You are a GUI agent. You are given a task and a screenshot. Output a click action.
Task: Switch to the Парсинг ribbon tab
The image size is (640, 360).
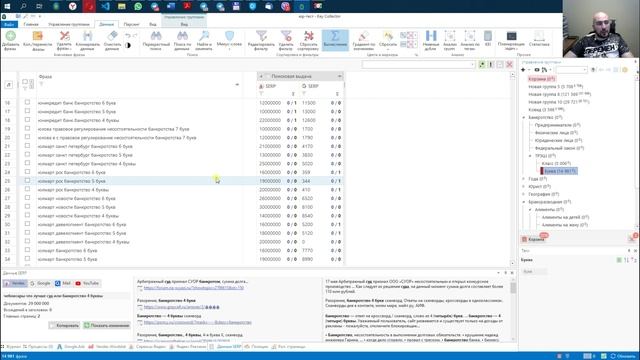(x=131, y=24)
